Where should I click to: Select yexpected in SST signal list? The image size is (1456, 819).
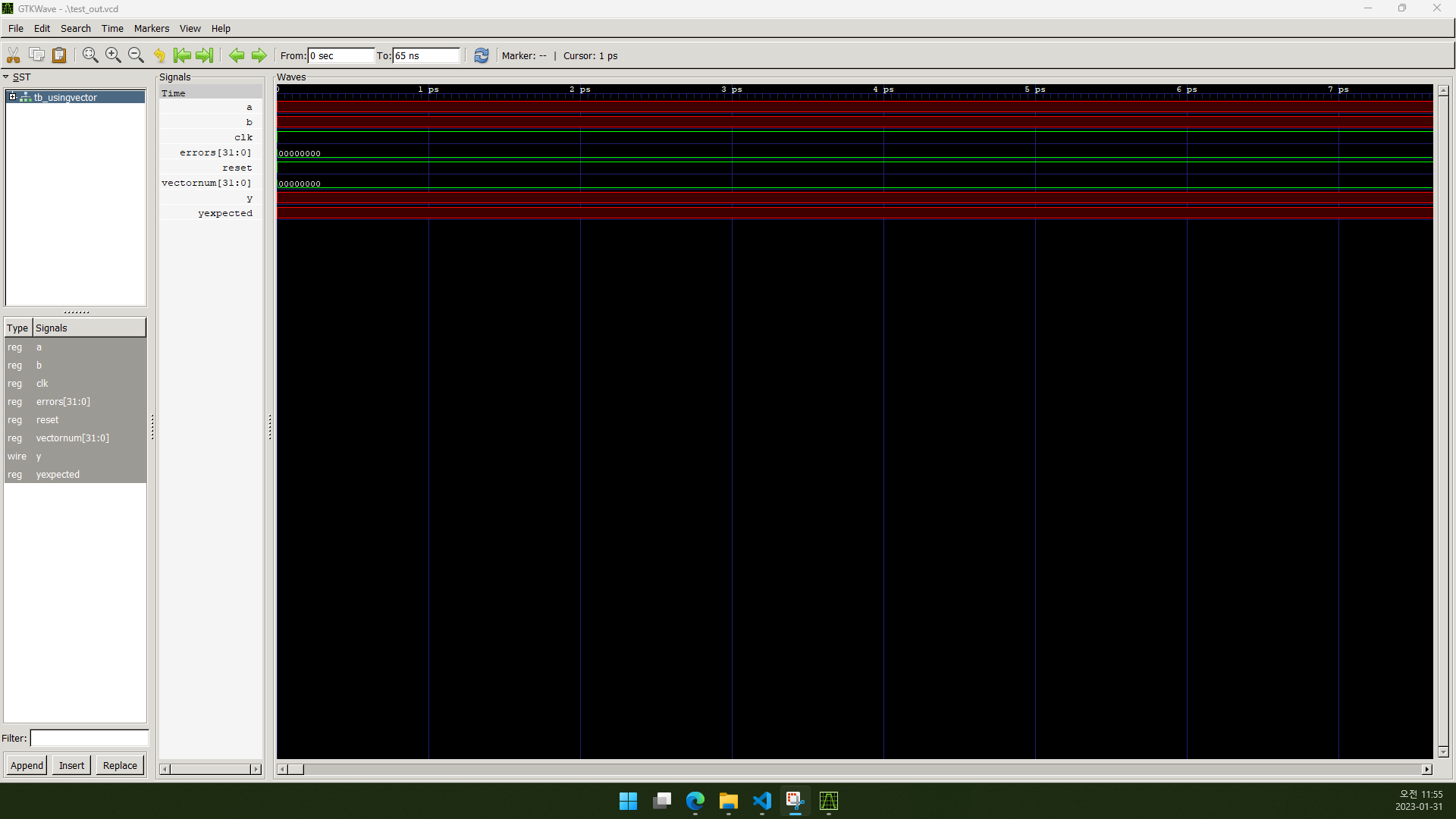point(75,475)
